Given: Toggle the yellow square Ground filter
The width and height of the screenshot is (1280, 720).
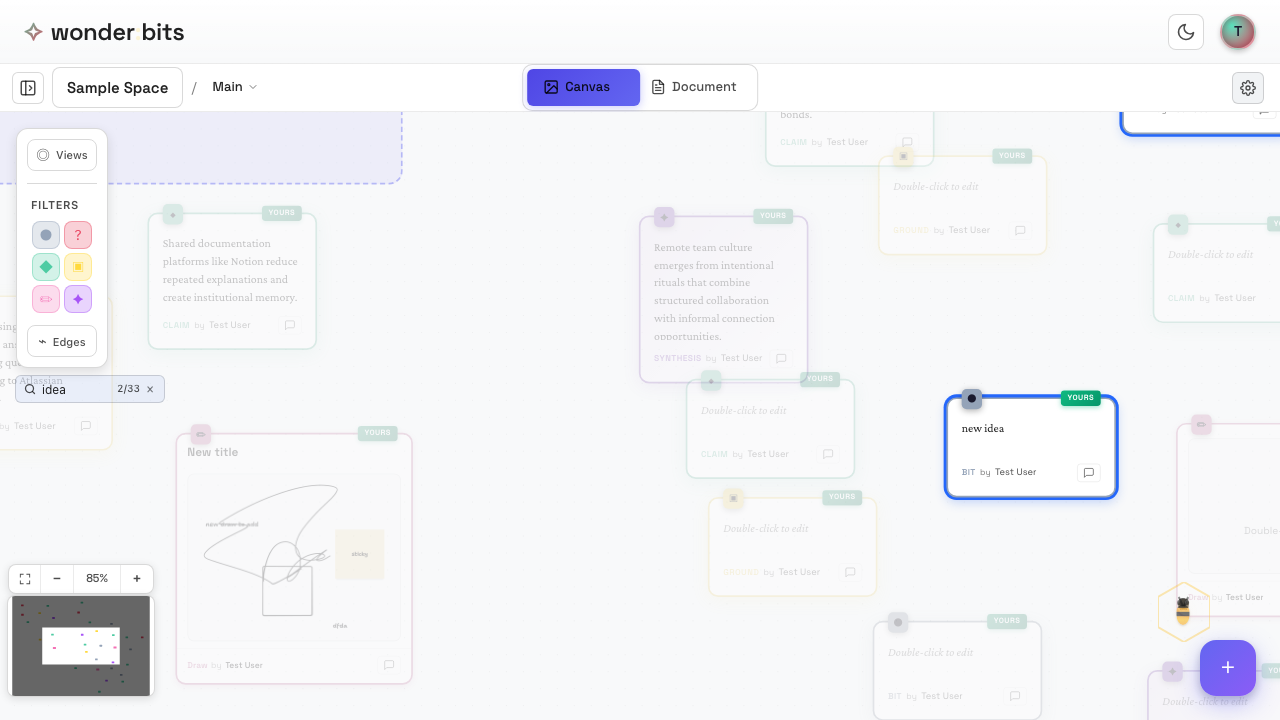Looking at the screenshot, I should (x=78, y=267).
